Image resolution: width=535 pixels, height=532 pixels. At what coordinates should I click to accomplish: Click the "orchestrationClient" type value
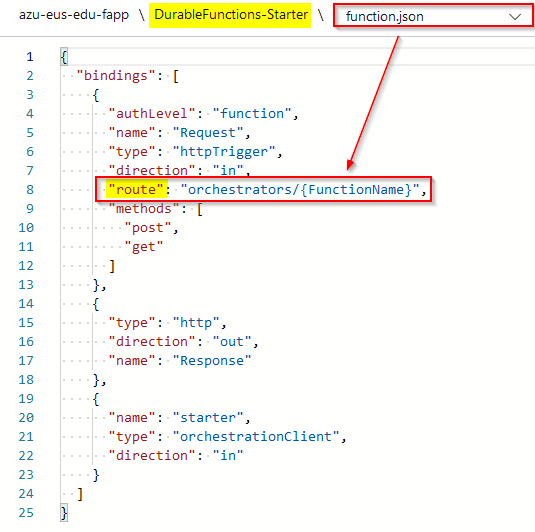coord(256,436)
